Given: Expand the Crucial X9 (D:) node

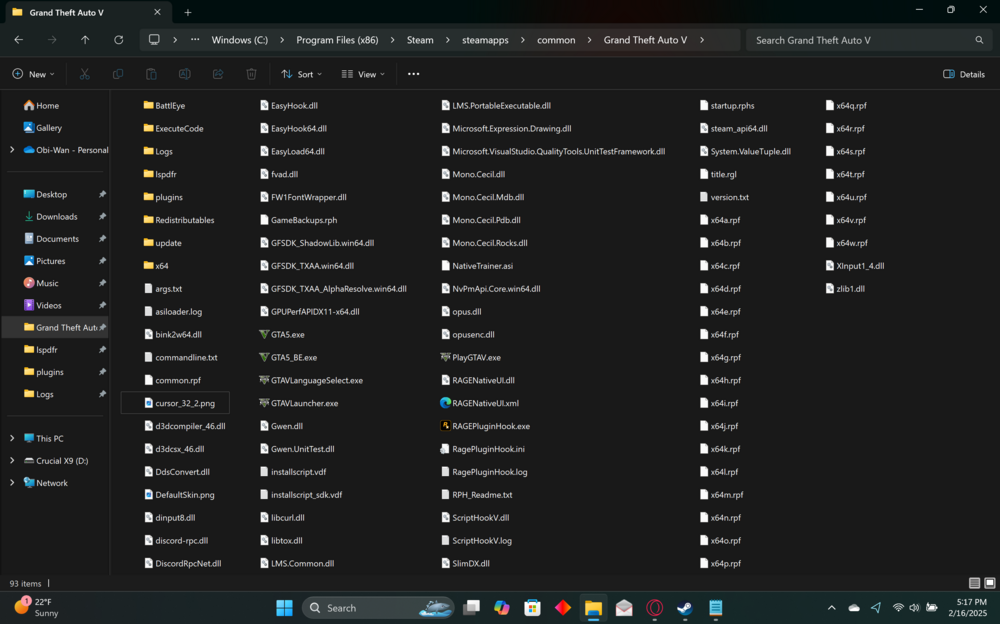Looking at the screenshot, I should [12, 461].
